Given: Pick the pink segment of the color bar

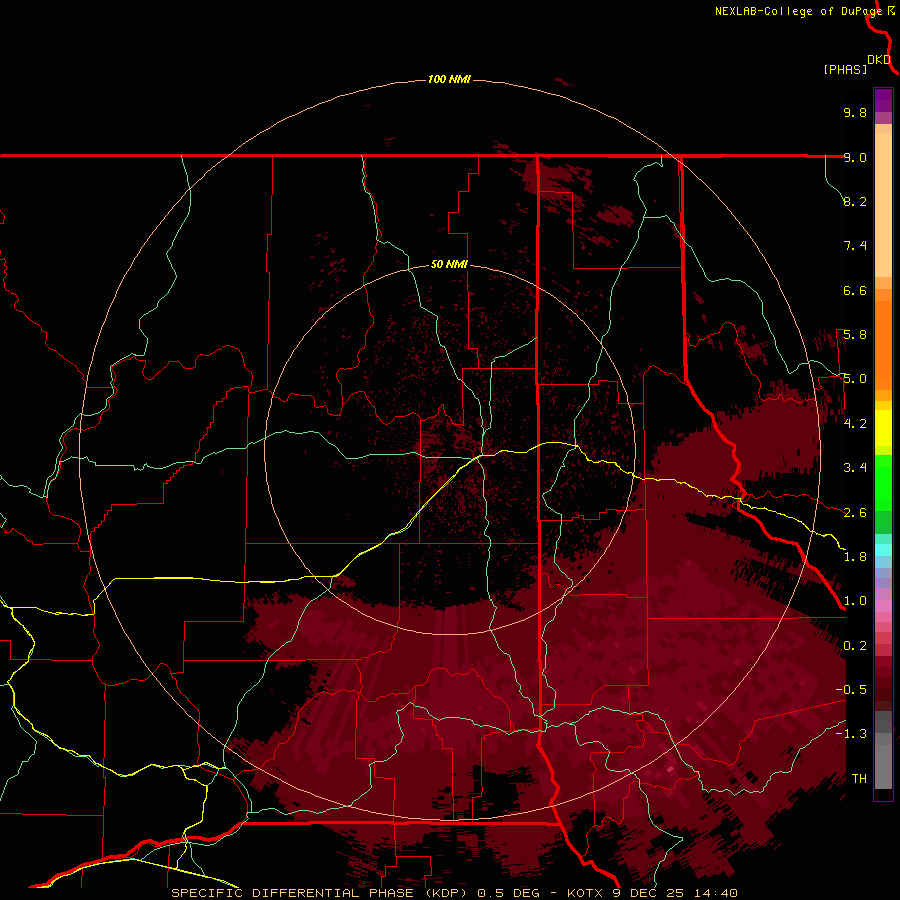Looking at the screenshot, I should pyautogui.click(x=883, y=604).
